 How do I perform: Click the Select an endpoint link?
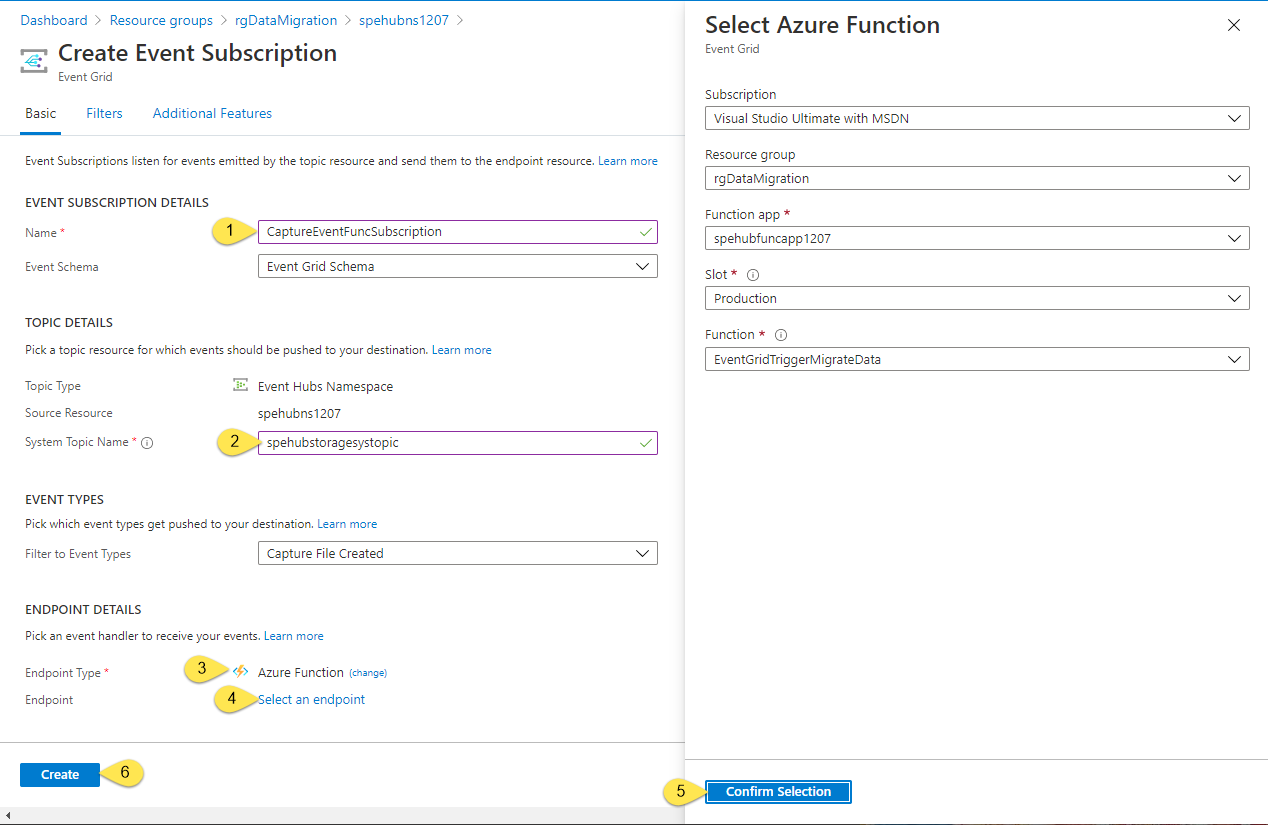(311, 699)
